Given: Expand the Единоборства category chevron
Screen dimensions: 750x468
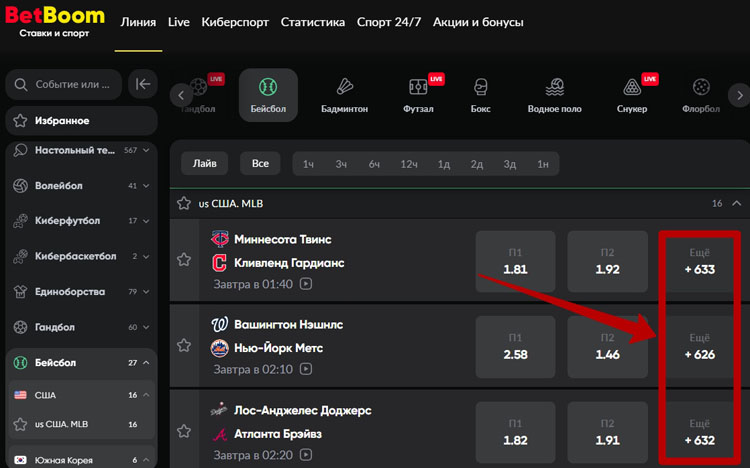Looking at the screenshot, I should pyautogui.click(x=146, y=291).
